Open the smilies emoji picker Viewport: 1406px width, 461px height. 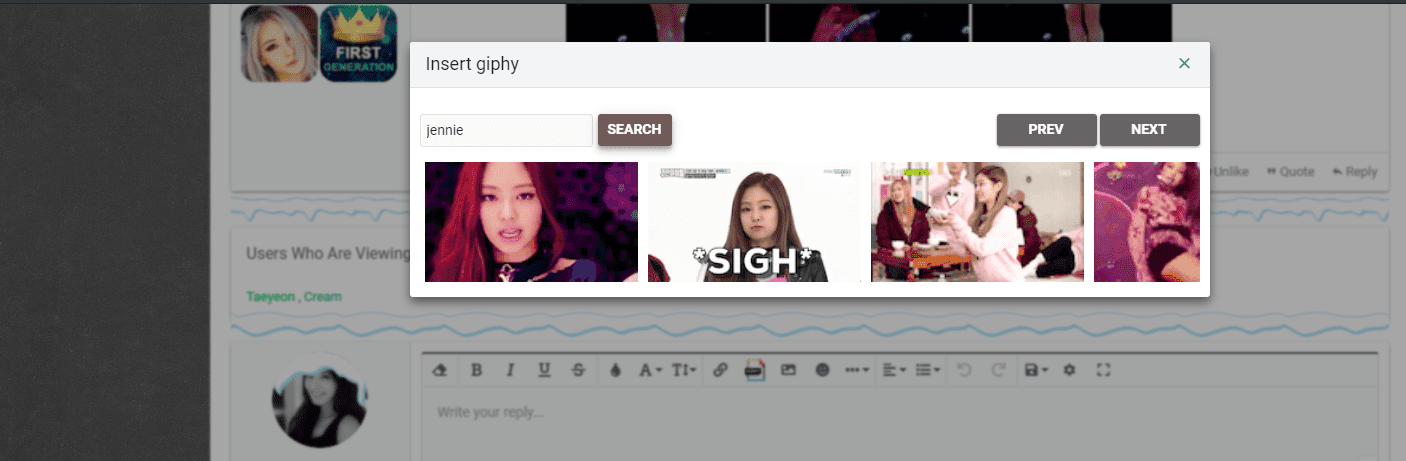point(822,370)
